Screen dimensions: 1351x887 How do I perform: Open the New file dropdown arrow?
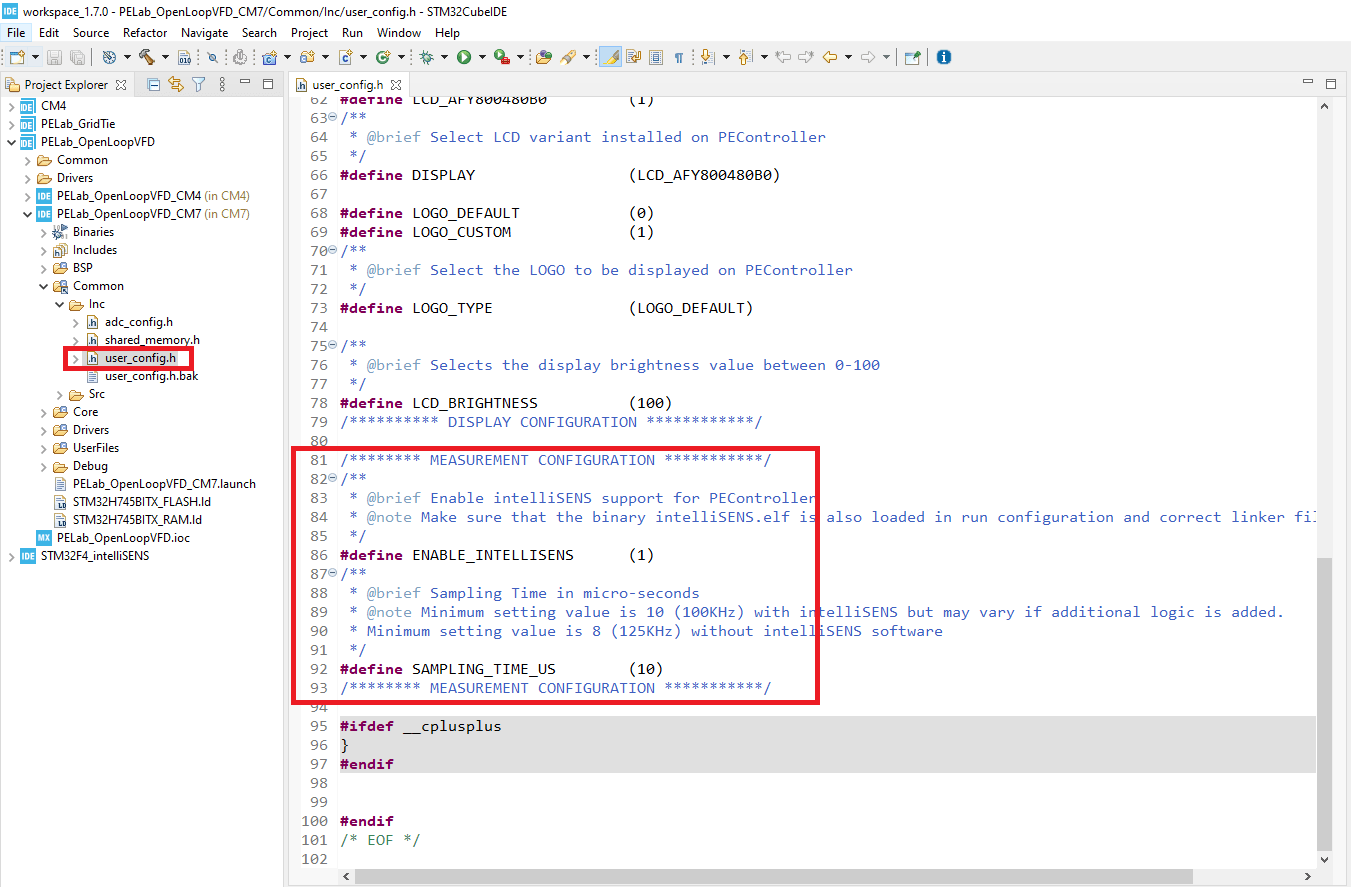[36, 57]
